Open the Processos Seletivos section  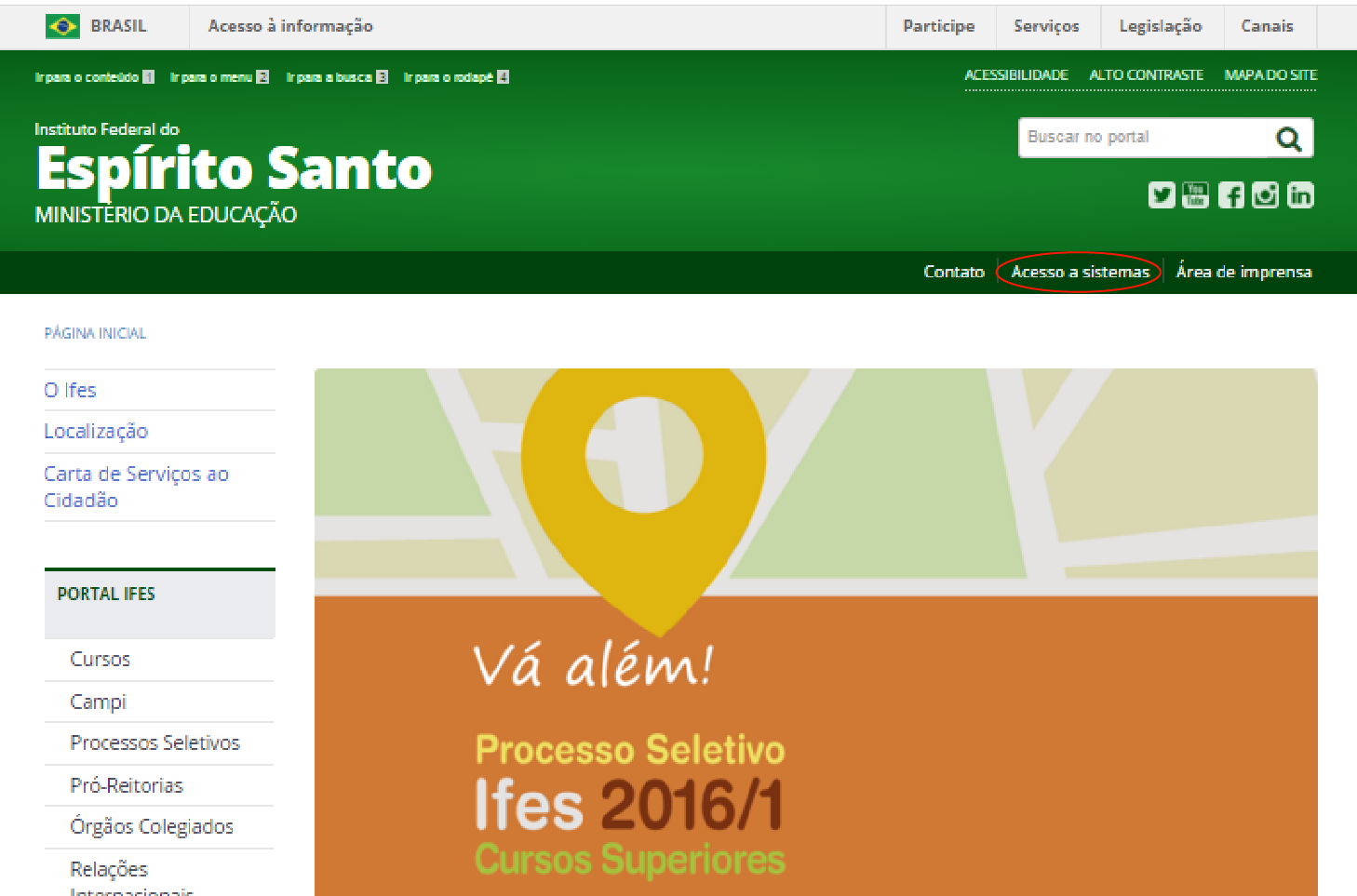(155, 742)
